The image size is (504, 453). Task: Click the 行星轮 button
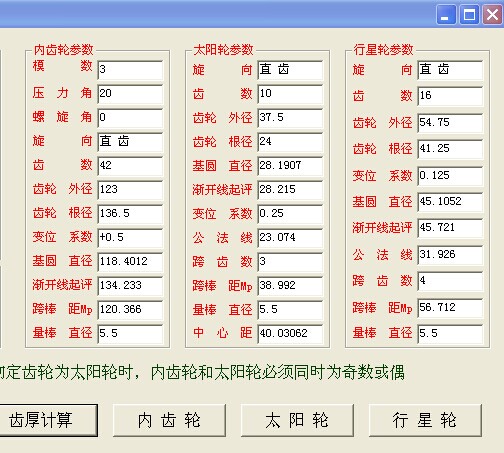click(425, 420)
